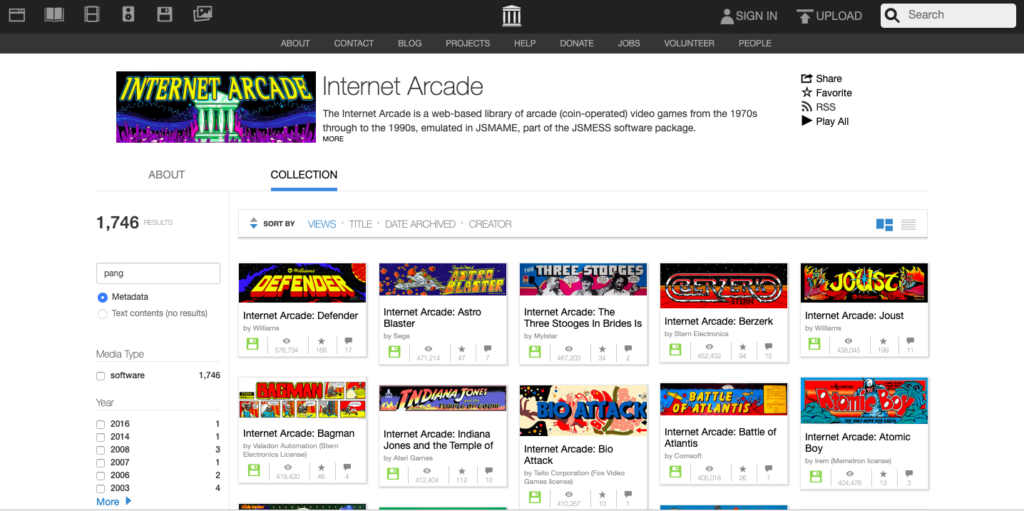Image resolution: width=1024 pixels, height=511 pixels.
Task: Check the 2008 year checkbox
Action: pyautogui.click(x=101, y=450)
